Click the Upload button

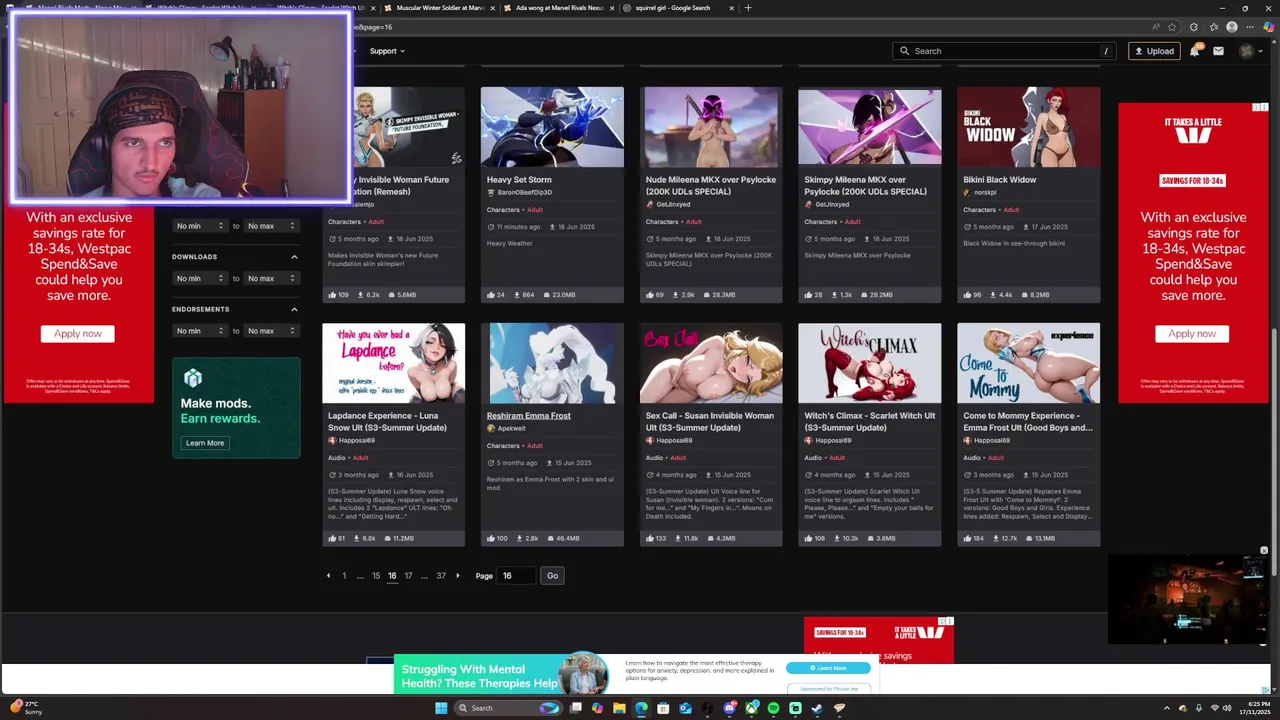pyautogui.click(x=1153, y=51)
